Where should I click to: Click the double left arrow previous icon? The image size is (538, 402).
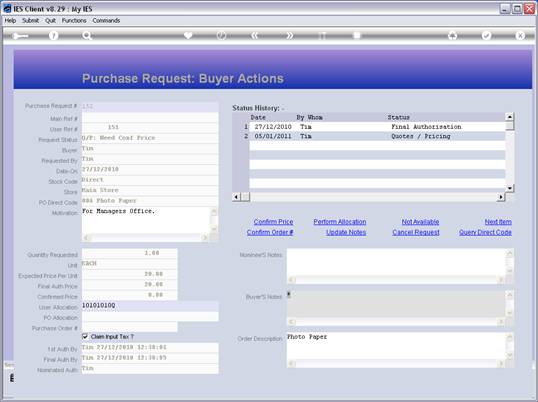(x=254, y=35)
